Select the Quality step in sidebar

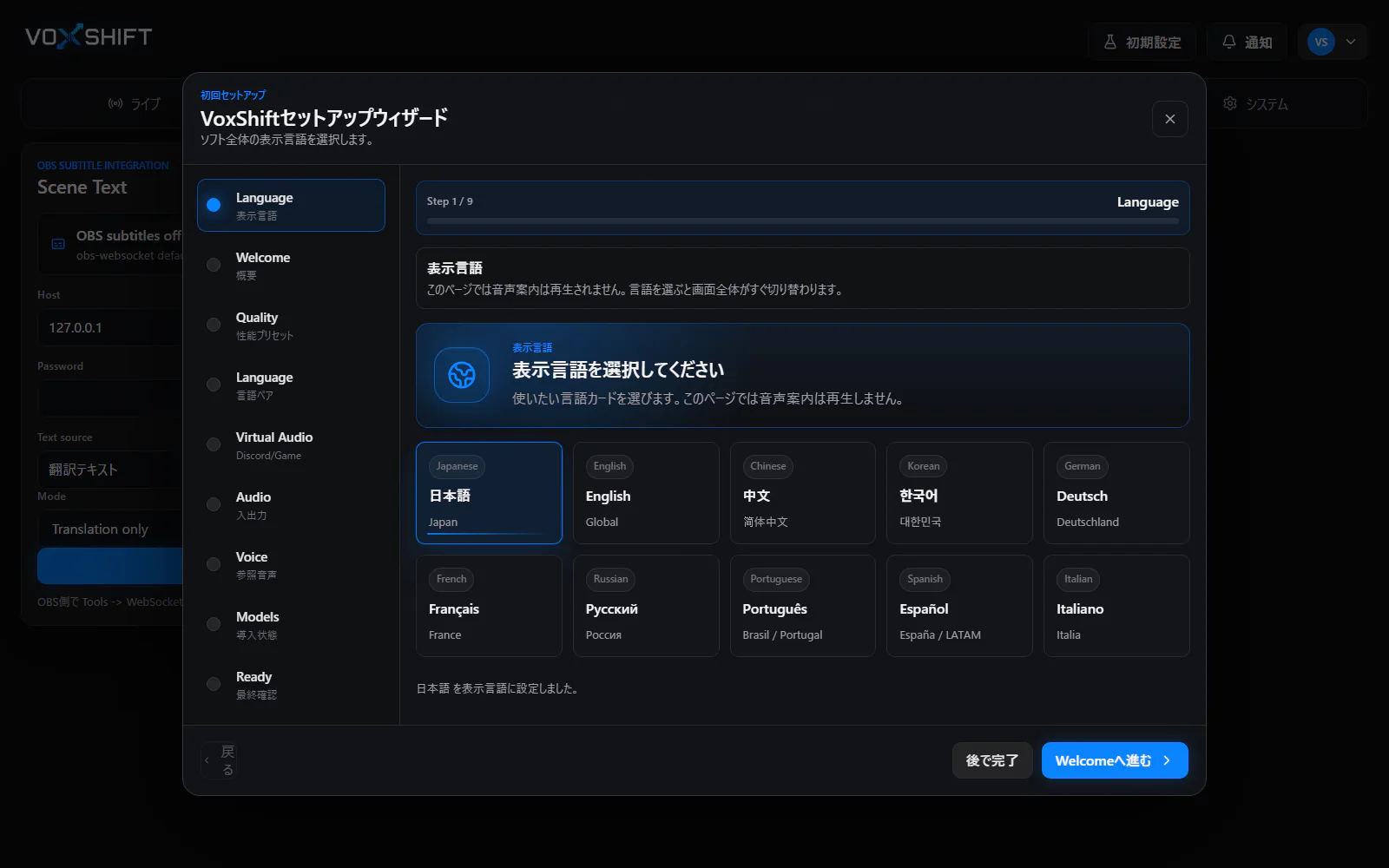pyautogui.click(x=291, y=325)
